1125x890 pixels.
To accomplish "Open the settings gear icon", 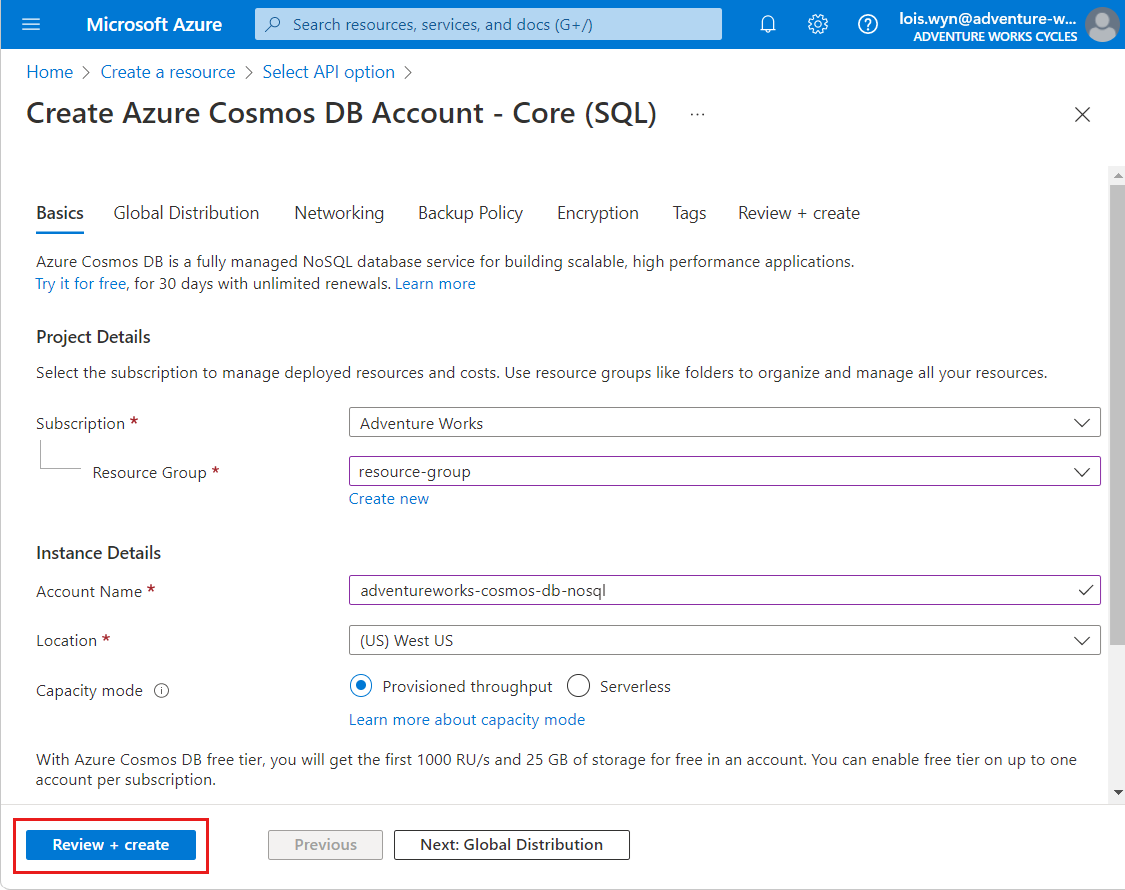I will point(818,24).
